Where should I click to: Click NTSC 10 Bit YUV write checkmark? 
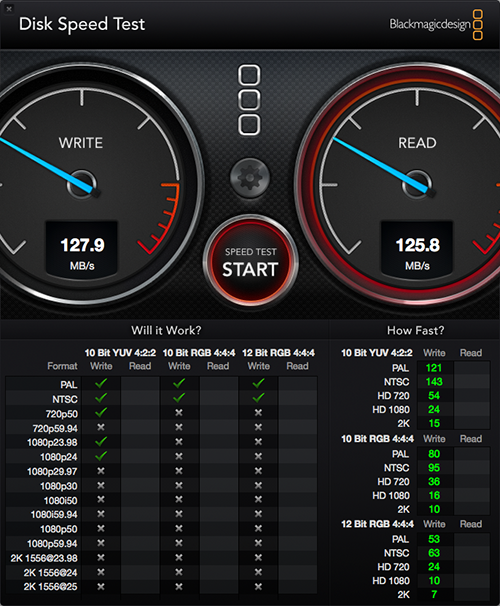(x=101, y=398)
